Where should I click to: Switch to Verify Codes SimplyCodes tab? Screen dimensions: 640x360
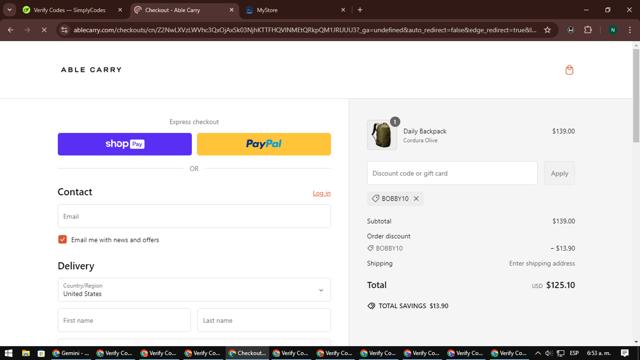[x=69, y=10]
